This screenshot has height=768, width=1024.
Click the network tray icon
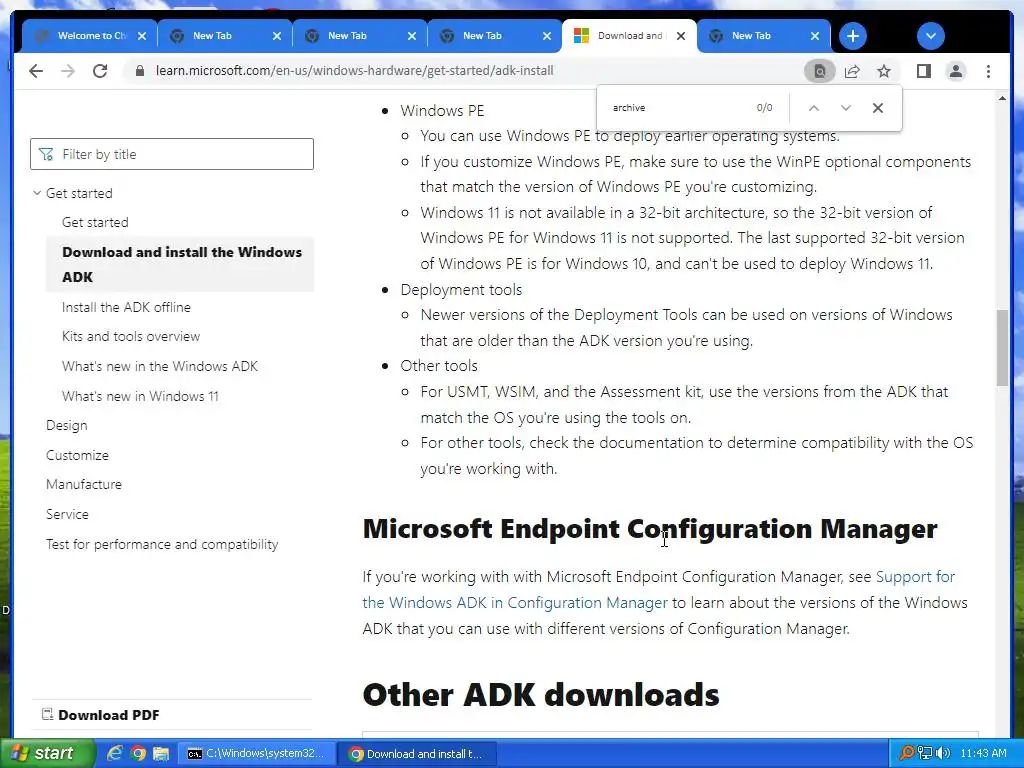[x=925, y=753]
